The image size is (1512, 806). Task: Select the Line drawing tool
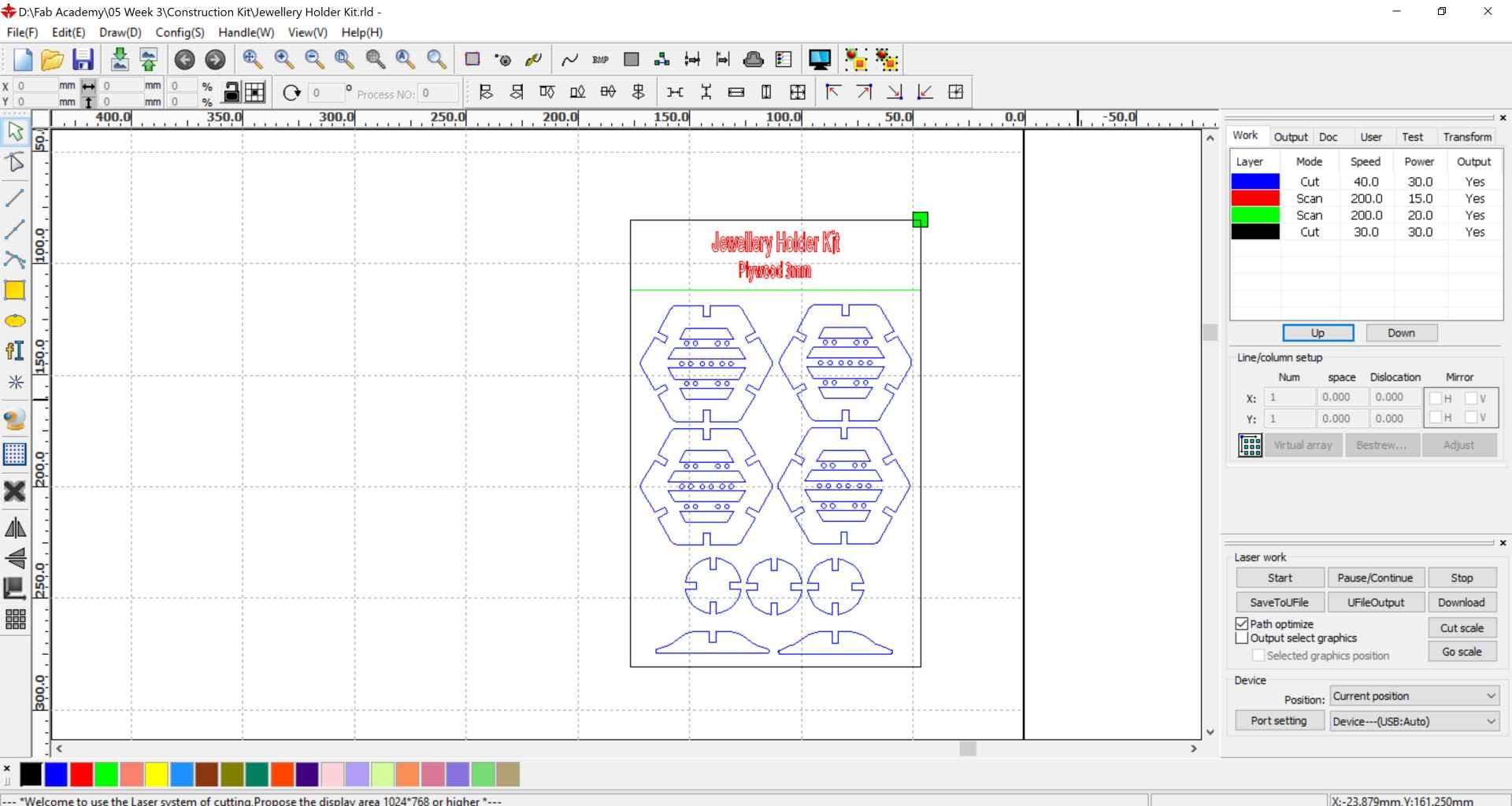point(15,197)
